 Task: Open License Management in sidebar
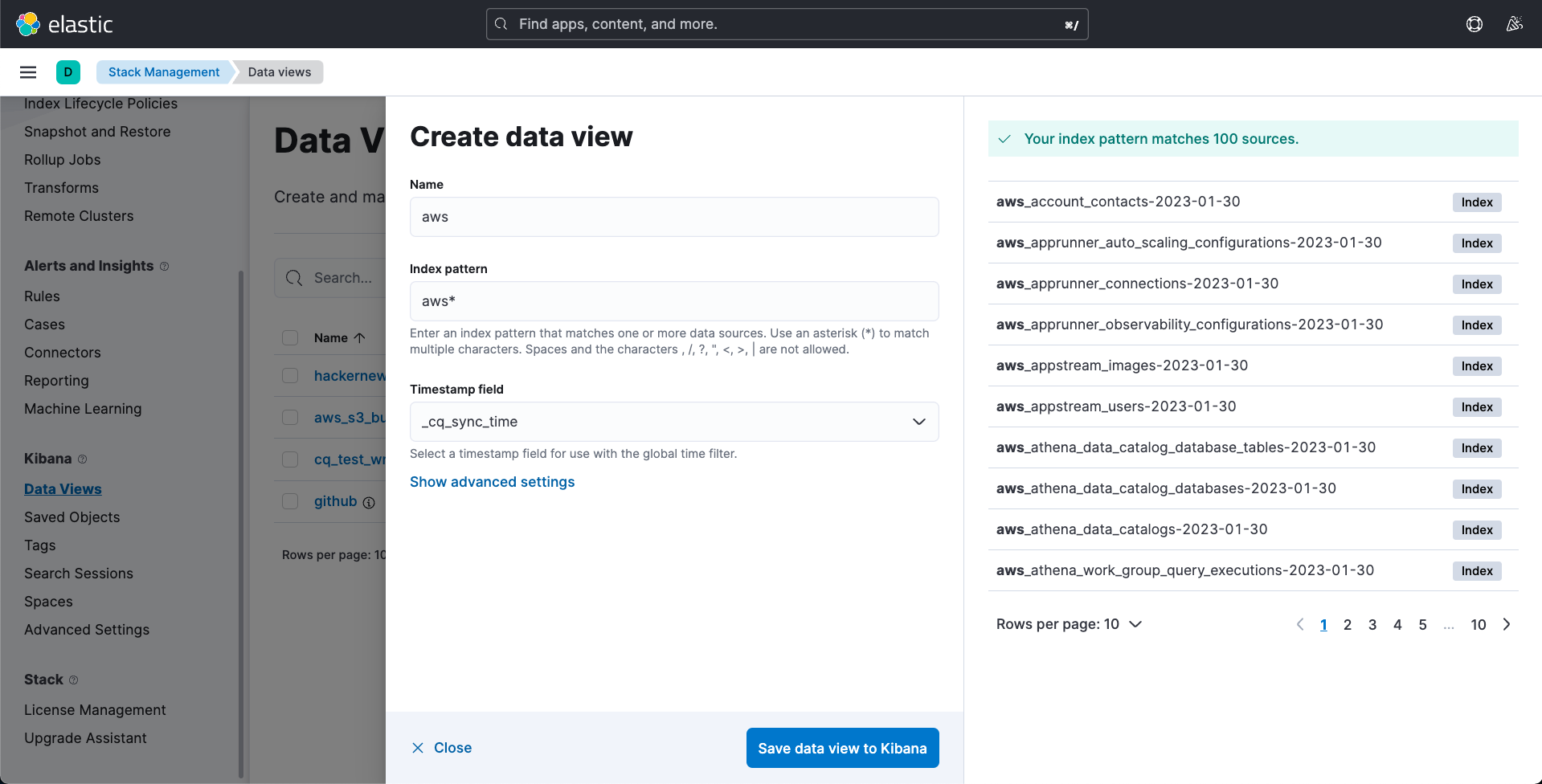pos(95,710)
